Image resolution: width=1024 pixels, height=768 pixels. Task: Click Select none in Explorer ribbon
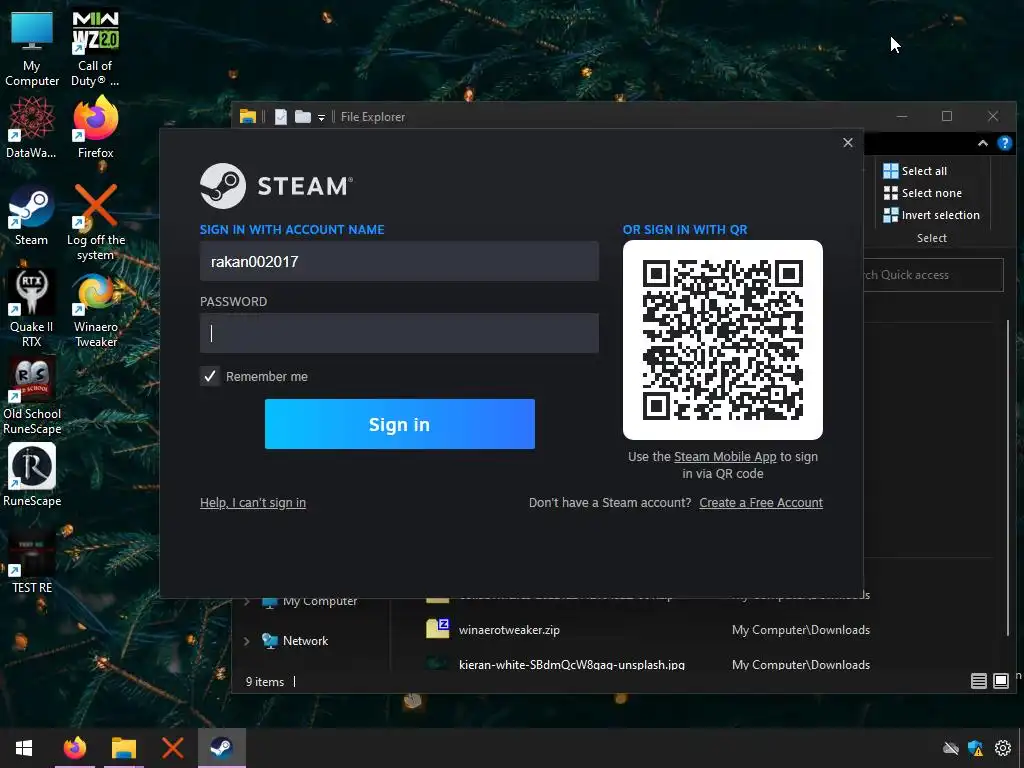(x=922, y=193)
